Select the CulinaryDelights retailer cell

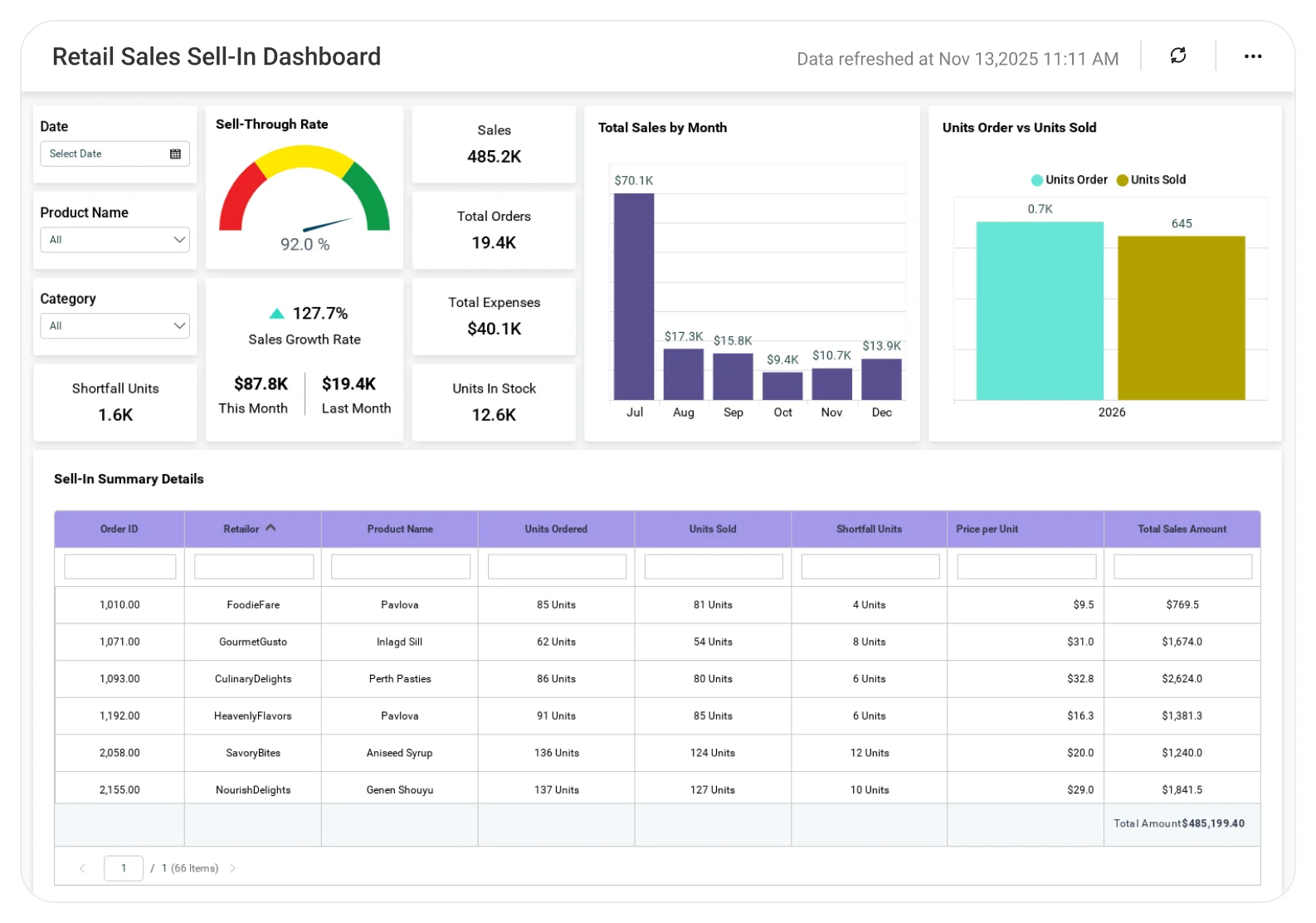click(x=253, y=679)
